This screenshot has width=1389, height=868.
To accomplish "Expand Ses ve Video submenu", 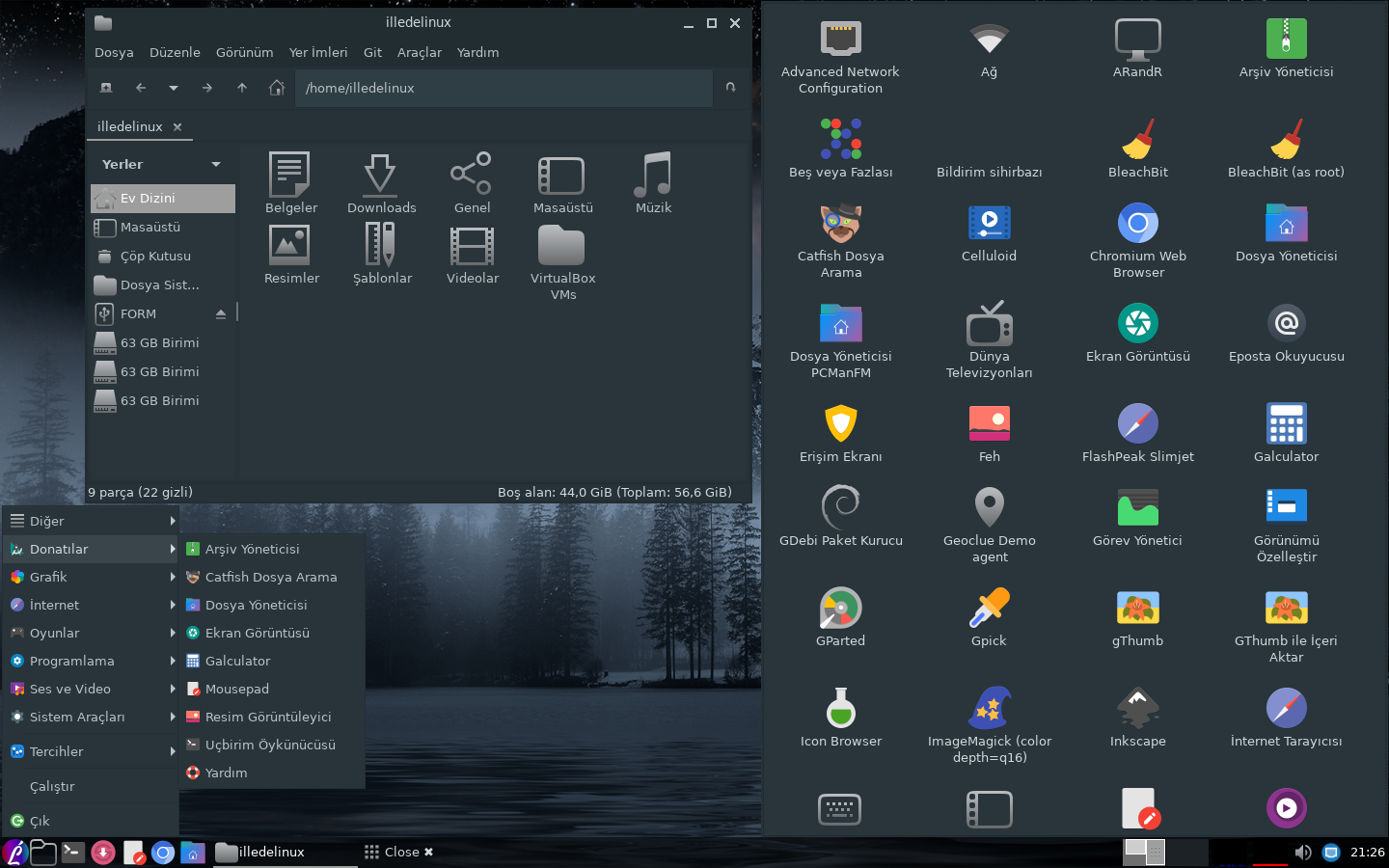I will coord(92,689).
